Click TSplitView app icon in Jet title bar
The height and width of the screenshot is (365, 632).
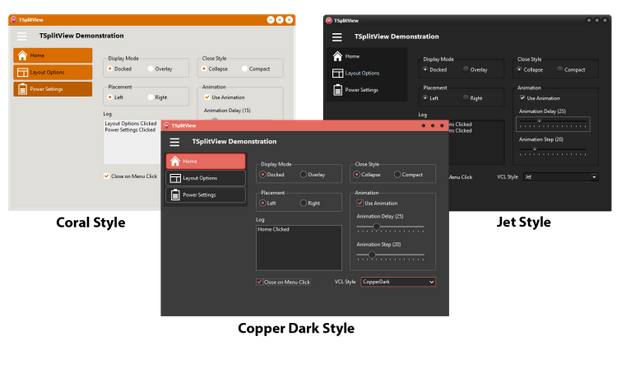[329, 20]
